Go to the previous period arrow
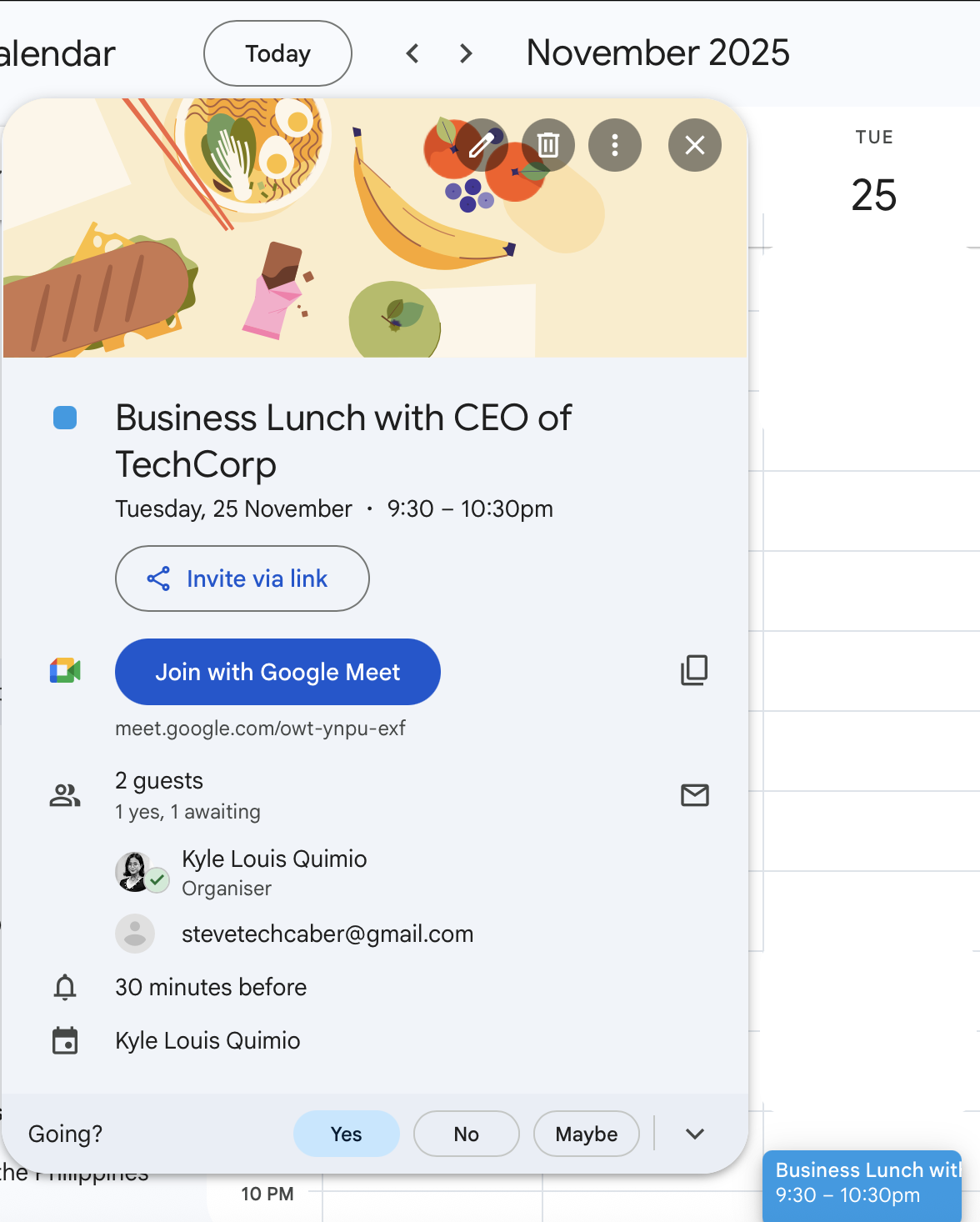Screen dimensions: 980x1222 point(412,54)
